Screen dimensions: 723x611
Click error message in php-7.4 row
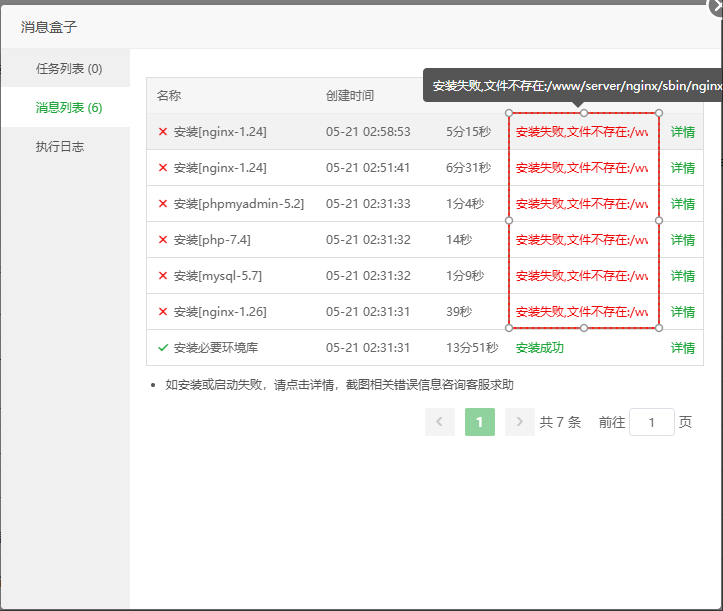click(x=582, y=240)
